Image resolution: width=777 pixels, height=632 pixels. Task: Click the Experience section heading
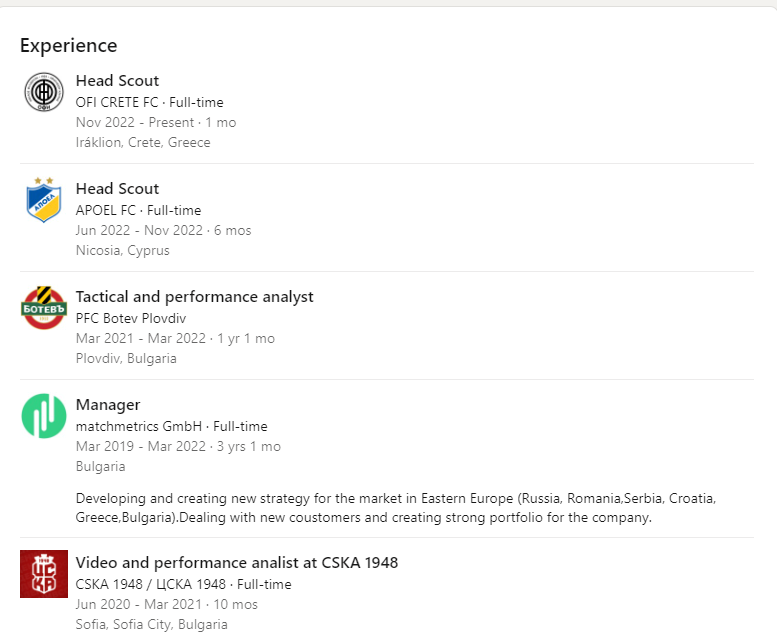[68, 46]
